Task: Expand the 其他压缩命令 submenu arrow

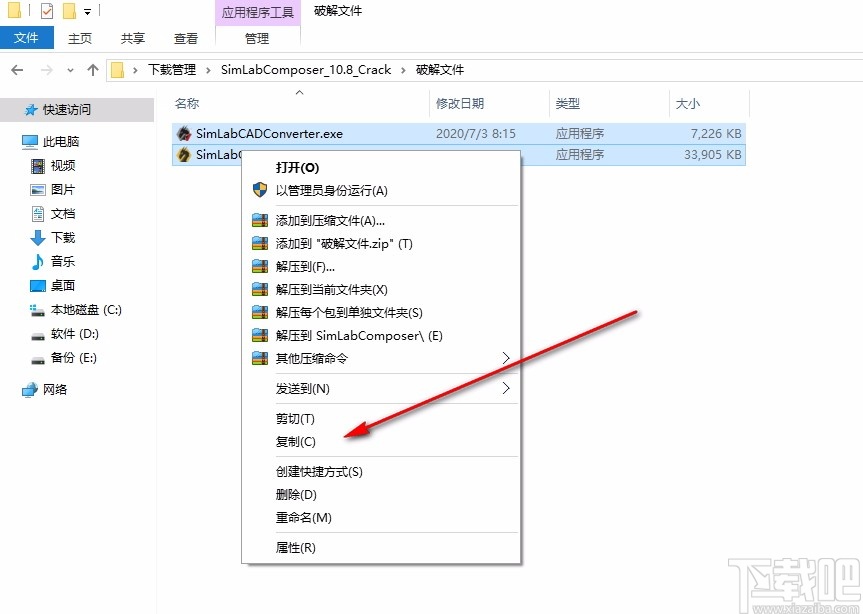Action: [x=505, y=358]
